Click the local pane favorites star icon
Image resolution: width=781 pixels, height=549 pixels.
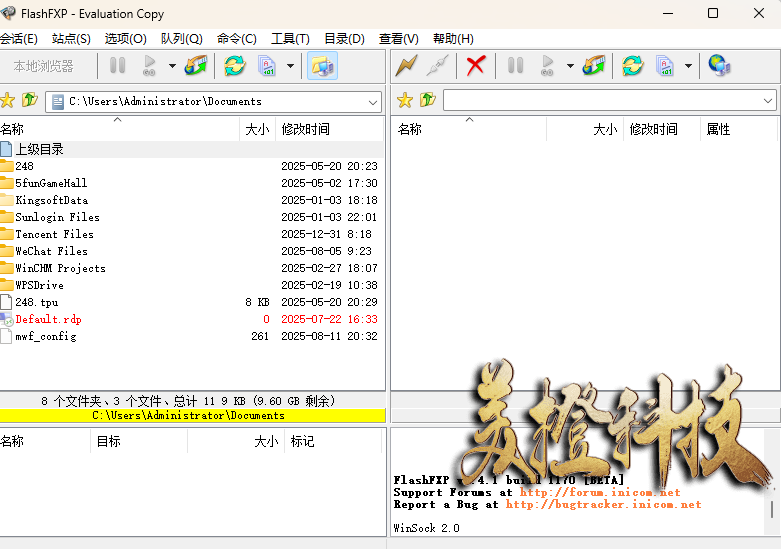tap(7, 101)
